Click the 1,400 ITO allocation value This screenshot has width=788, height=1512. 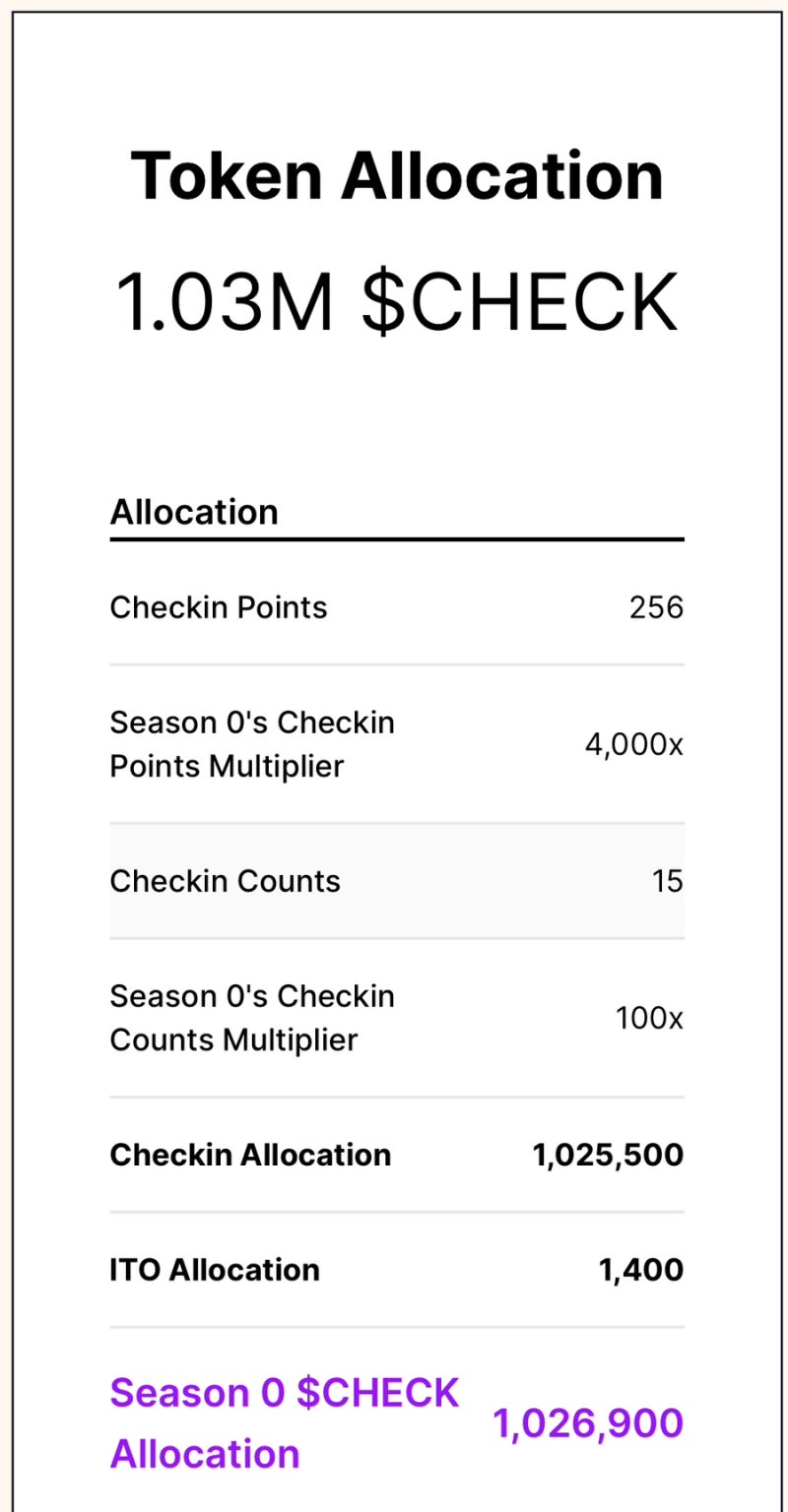pyautogui.click(x=641, y=1270)
